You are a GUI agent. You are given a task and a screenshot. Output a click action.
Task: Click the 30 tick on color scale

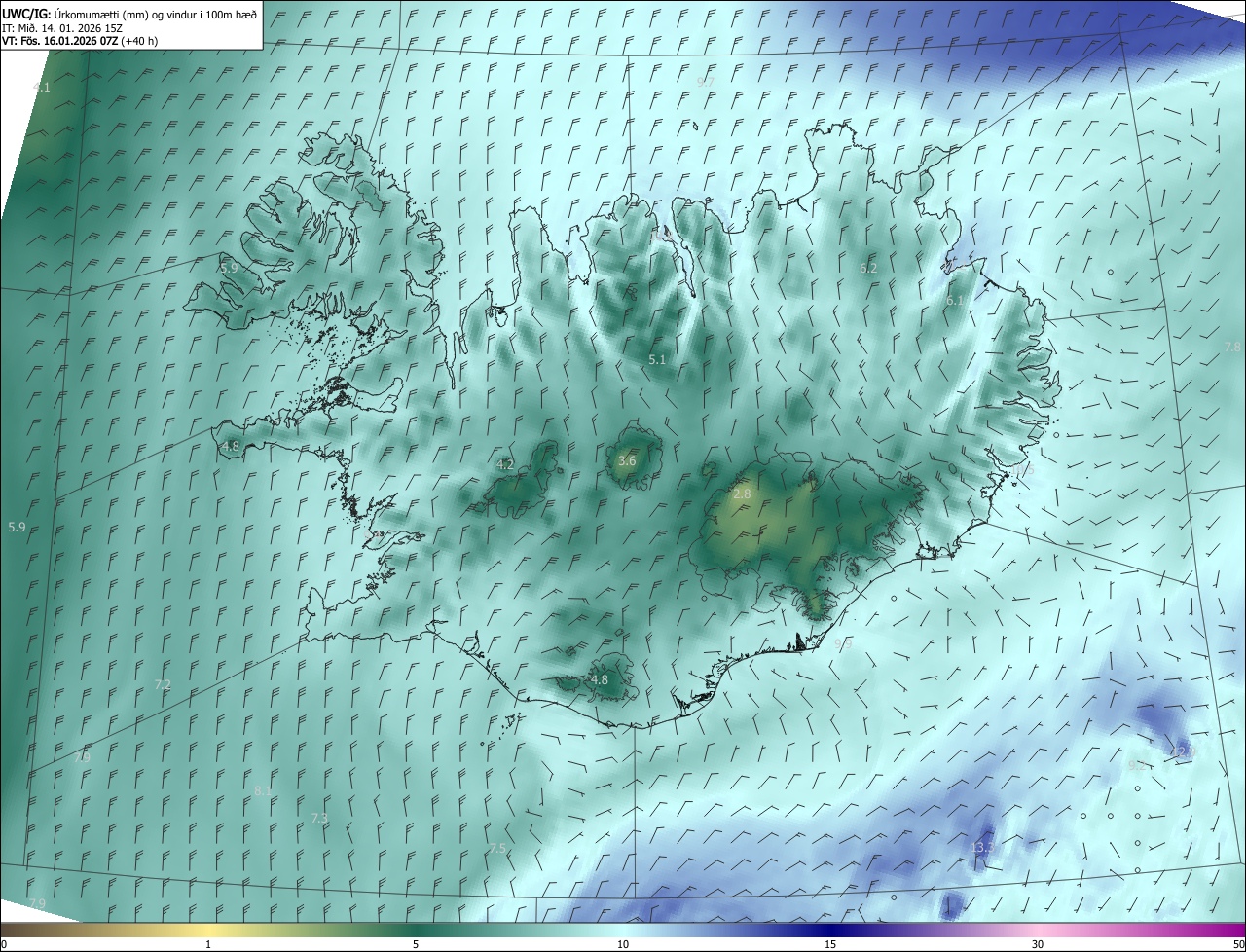tap(1038, 944)
